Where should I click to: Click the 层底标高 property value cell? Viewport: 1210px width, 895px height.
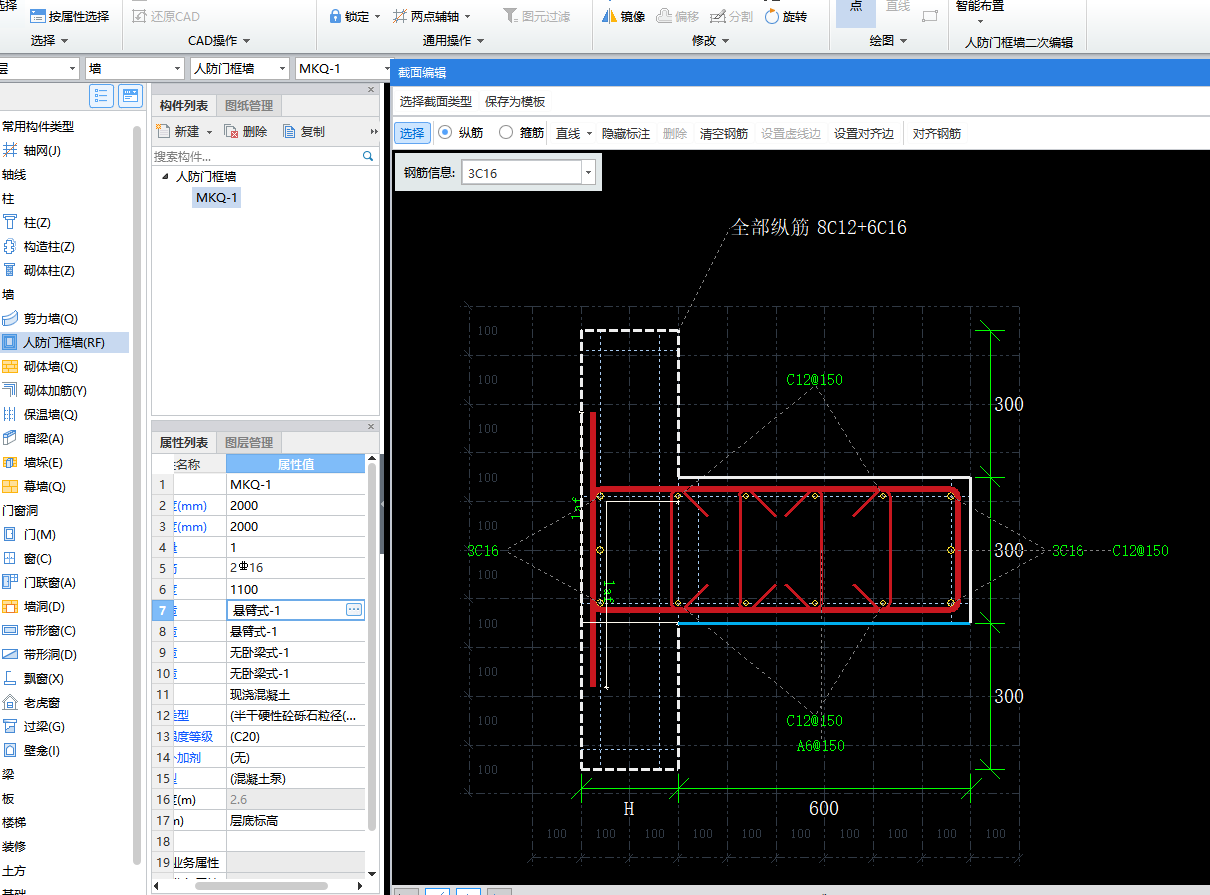(296, 820)
